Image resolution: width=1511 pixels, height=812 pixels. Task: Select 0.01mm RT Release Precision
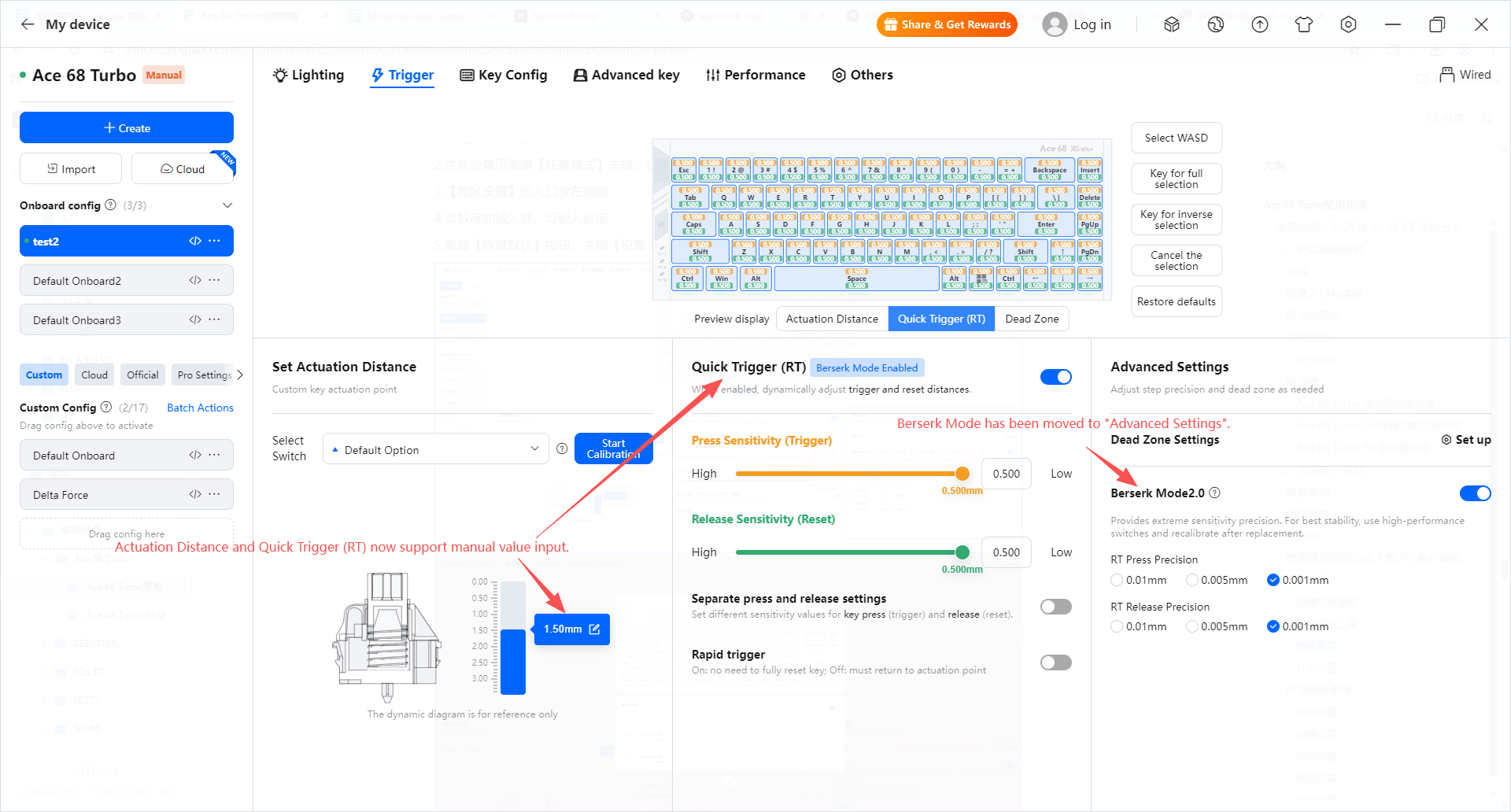pyautogui.click(x=1117, y=626)
